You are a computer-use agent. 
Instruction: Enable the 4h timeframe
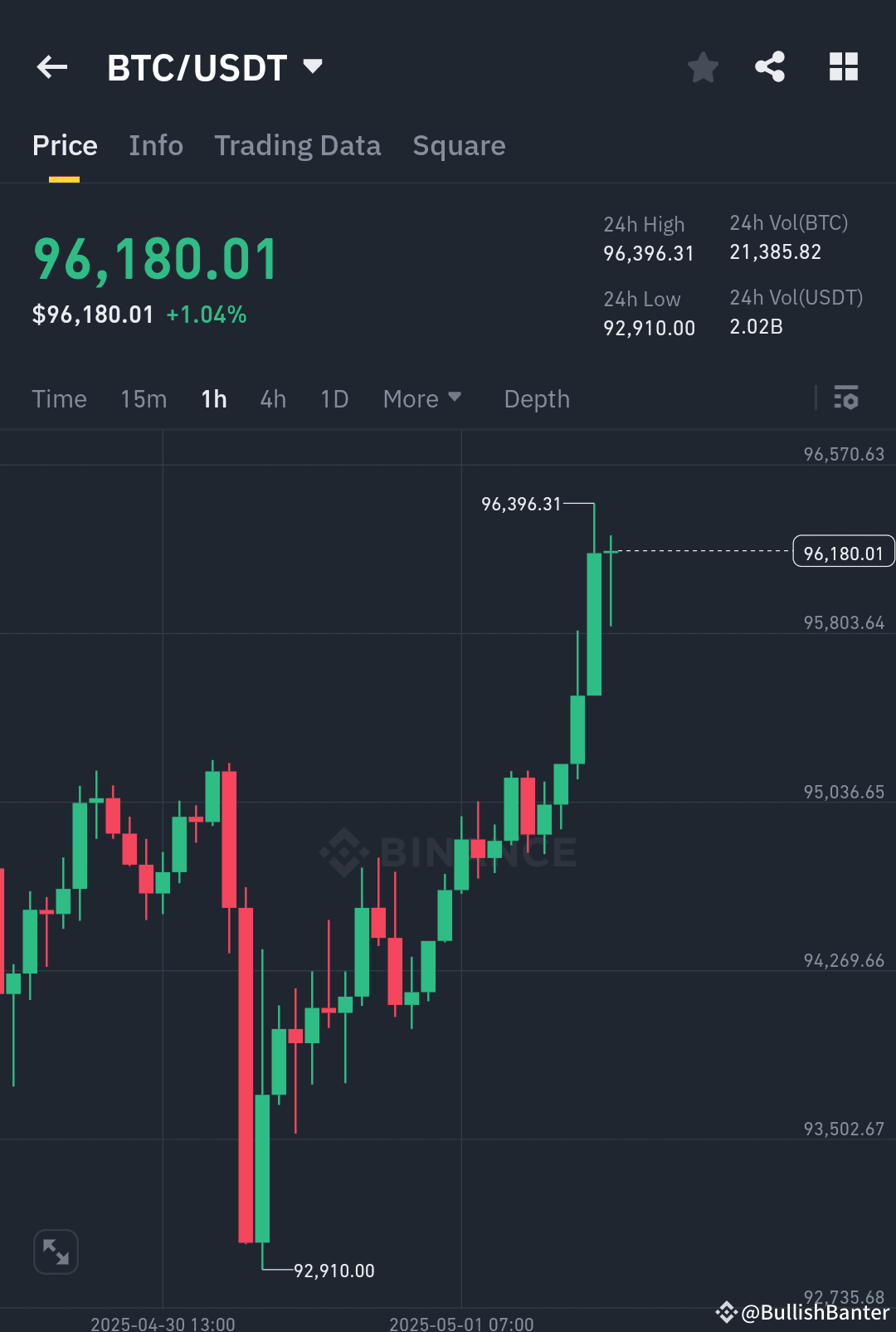[272, 399]
